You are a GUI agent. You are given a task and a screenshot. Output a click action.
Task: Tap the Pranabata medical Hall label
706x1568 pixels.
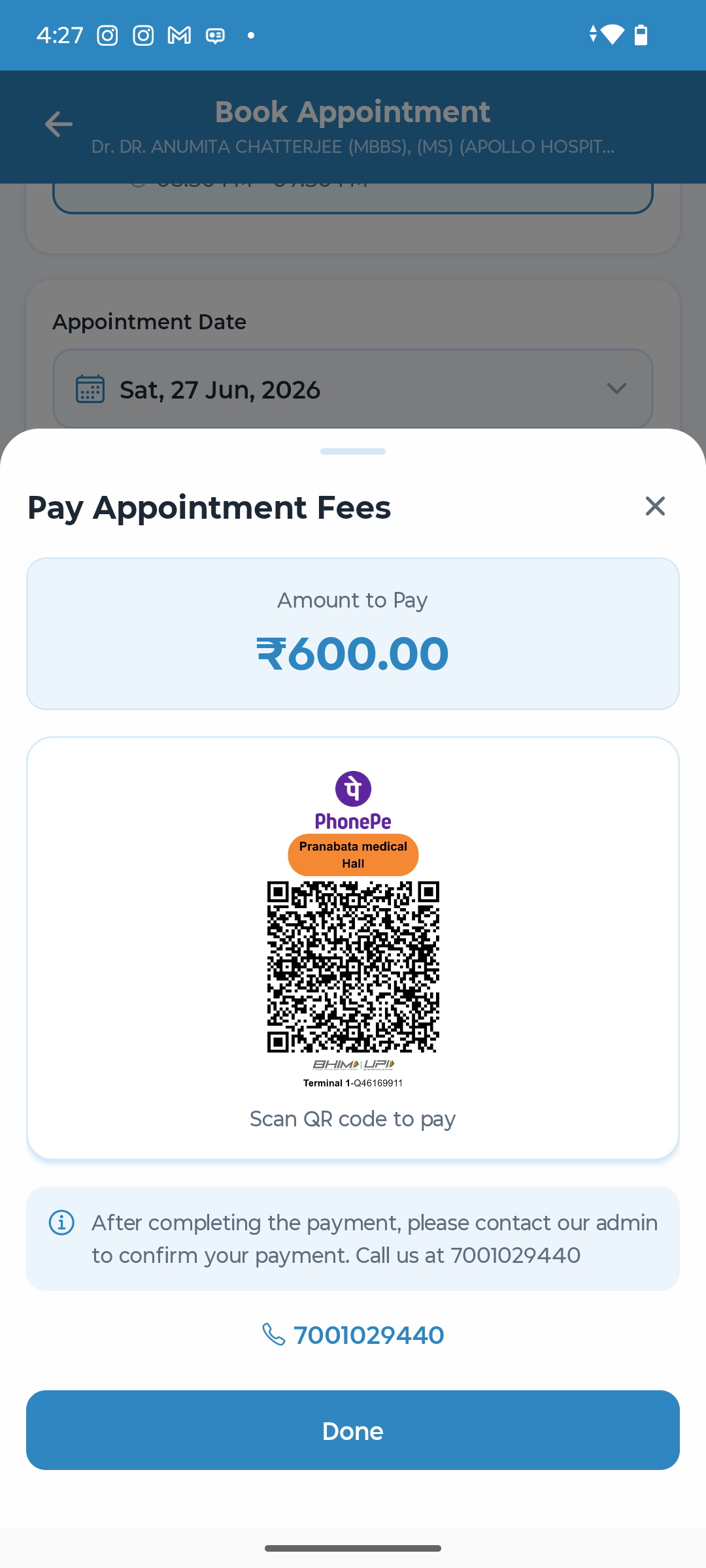click(x=353, y=855)
